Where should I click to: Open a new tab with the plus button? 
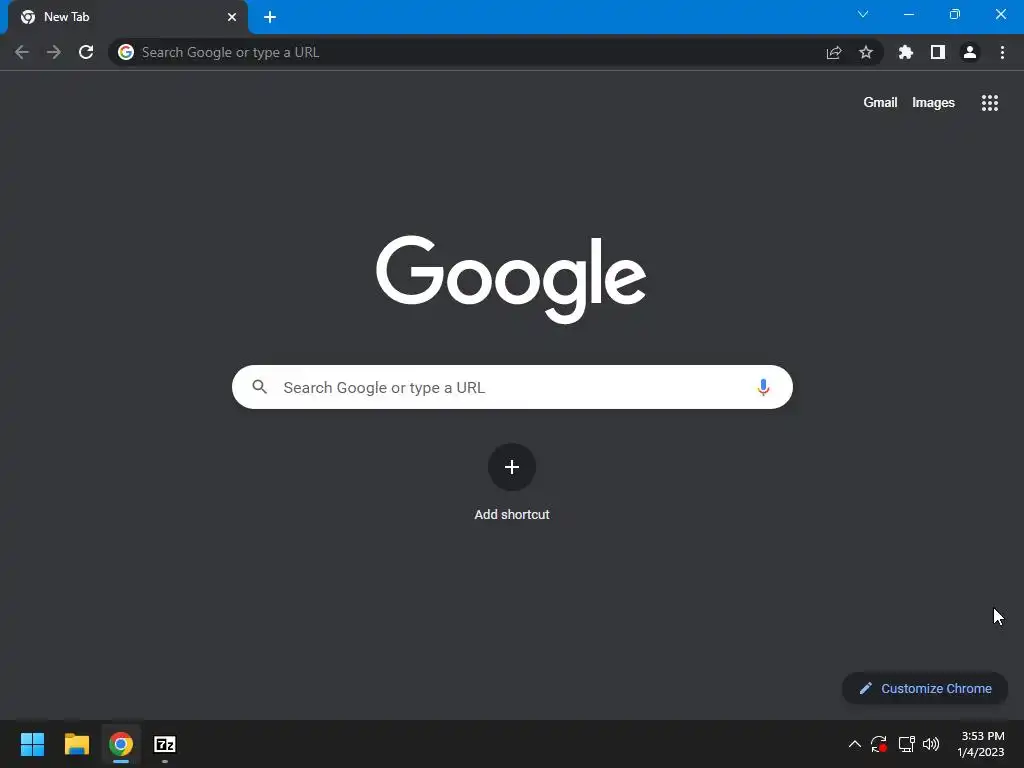[270, 17]
